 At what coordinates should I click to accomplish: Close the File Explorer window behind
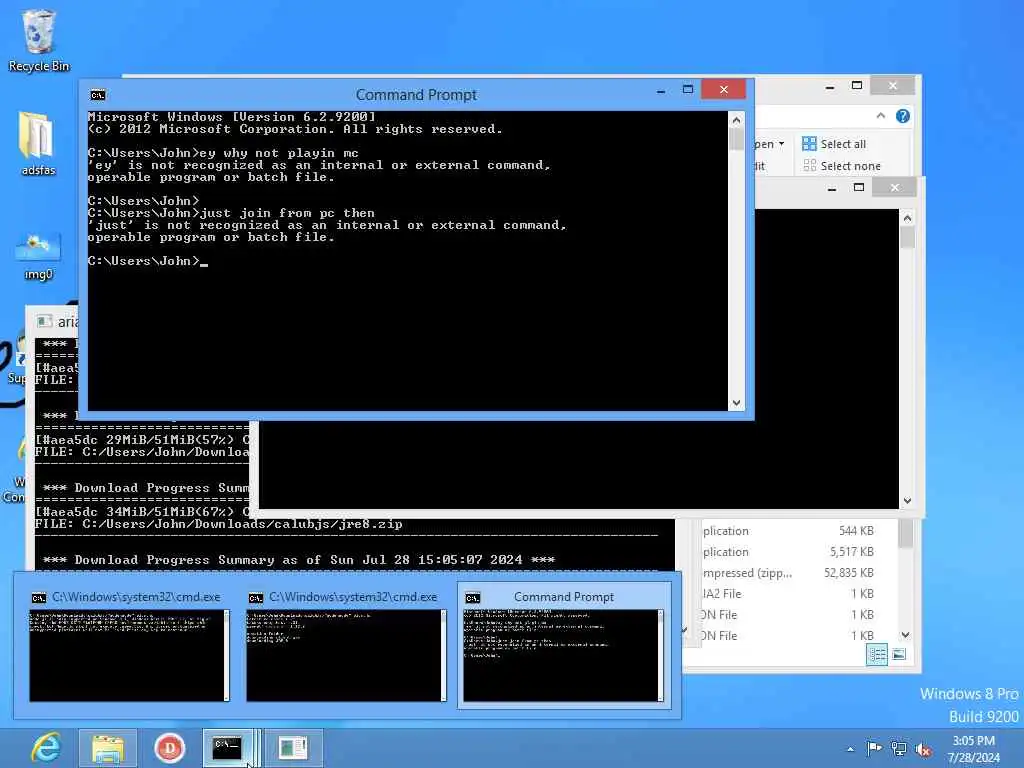tap(893, 86)
